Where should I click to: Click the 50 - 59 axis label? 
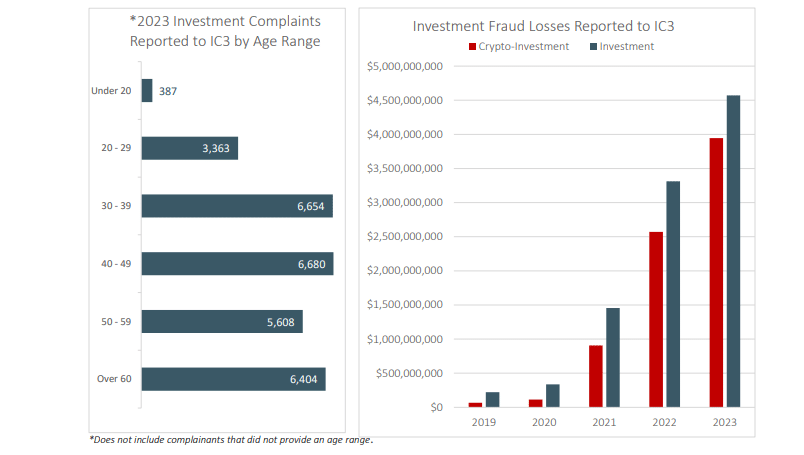pos(116,322)
